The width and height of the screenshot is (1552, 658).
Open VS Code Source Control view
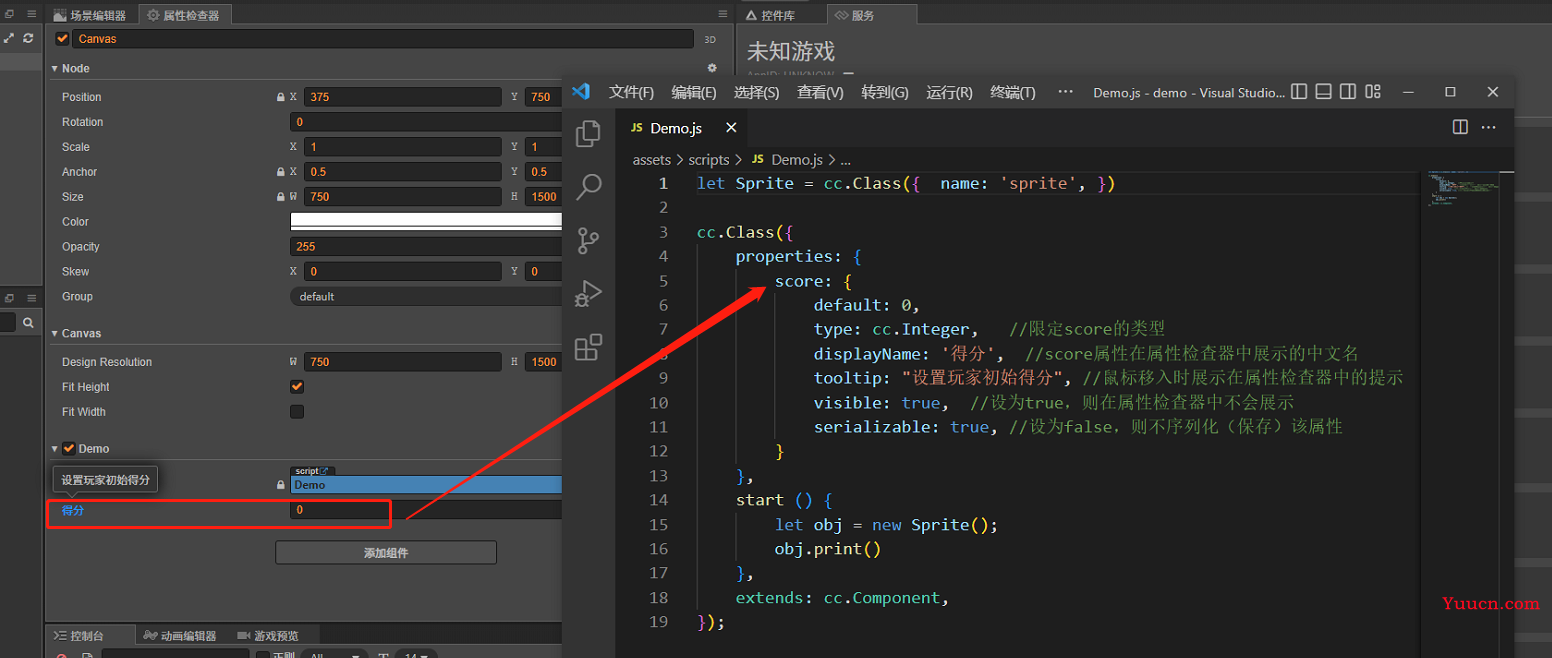point(589,240)
